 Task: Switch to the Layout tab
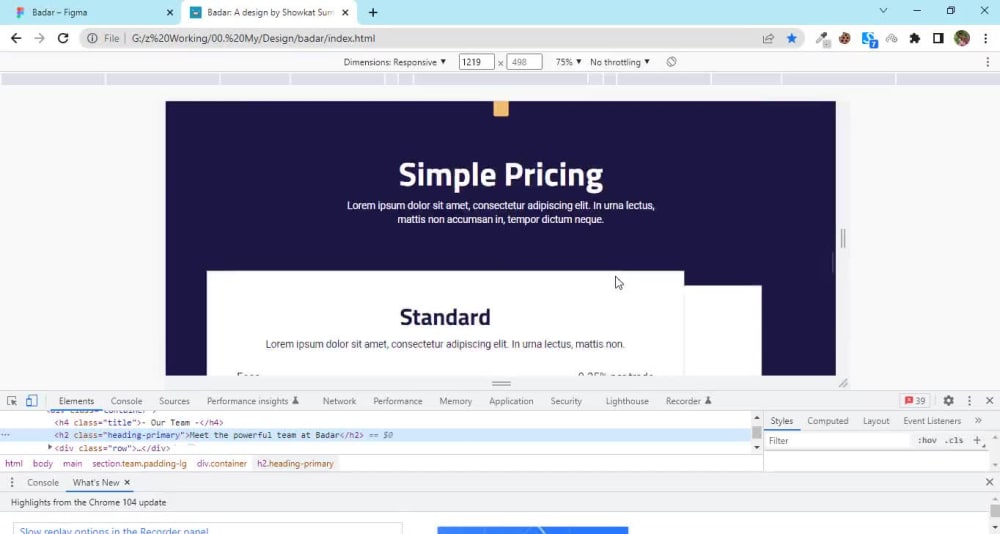tap(876, 420)
